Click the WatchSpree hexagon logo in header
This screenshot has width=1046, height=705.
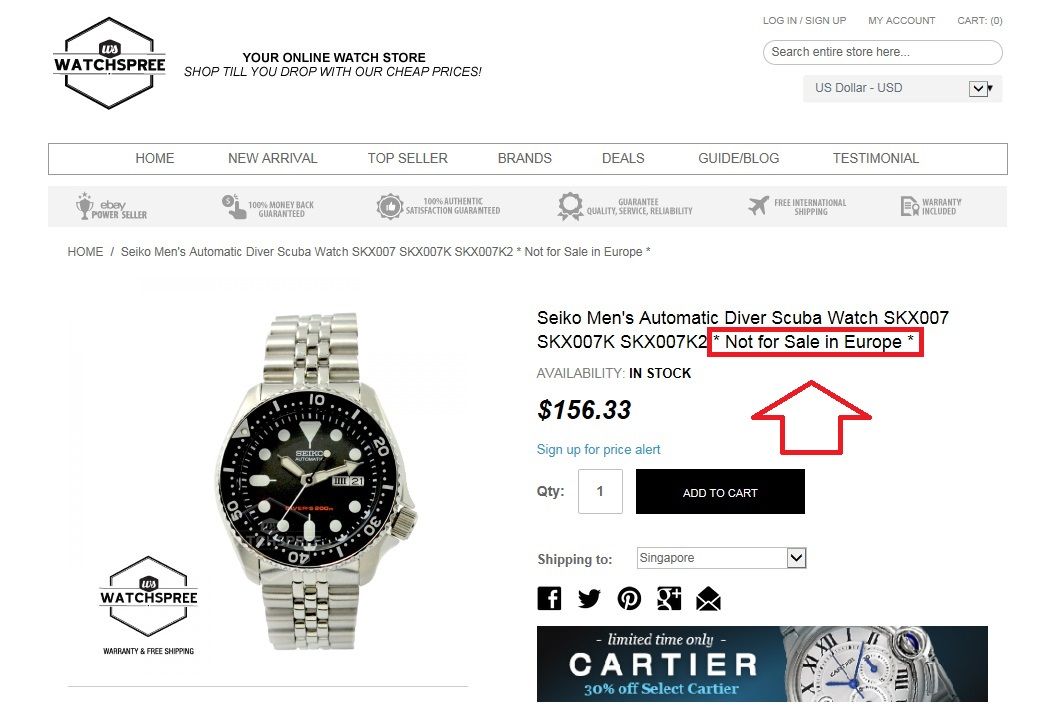pyautogui.click(x=109, y=63)
